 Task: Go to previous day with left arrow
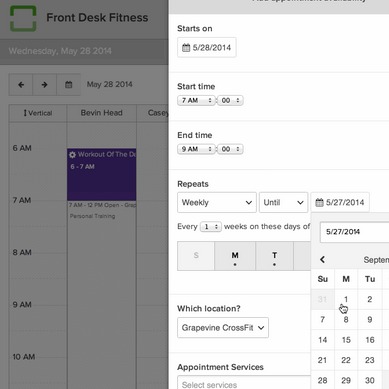tap(21, 85)
